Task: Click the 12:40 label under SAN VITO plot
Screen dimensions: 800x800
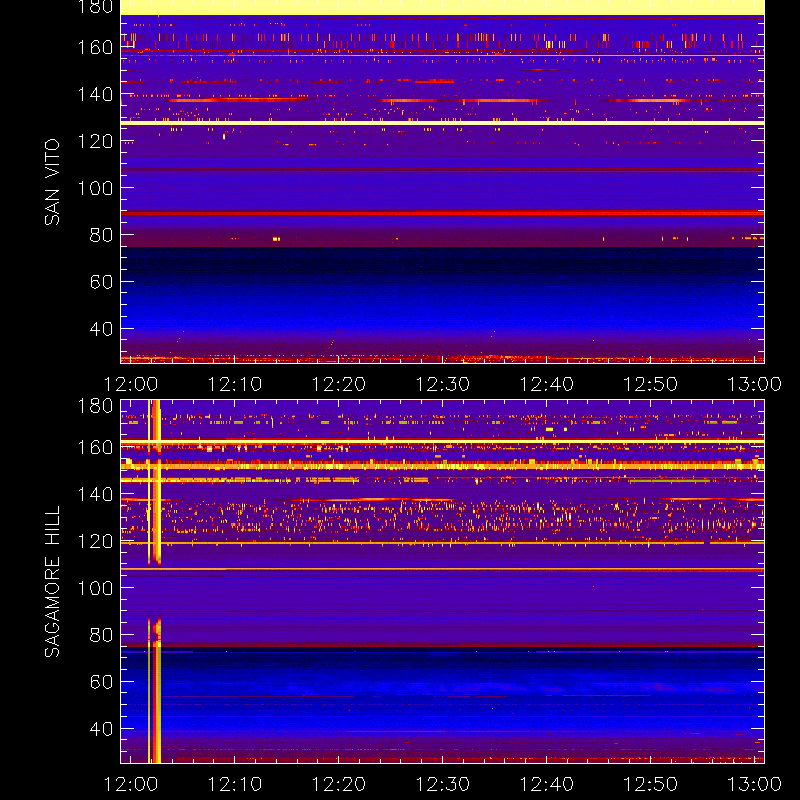Action: [546, 384]
